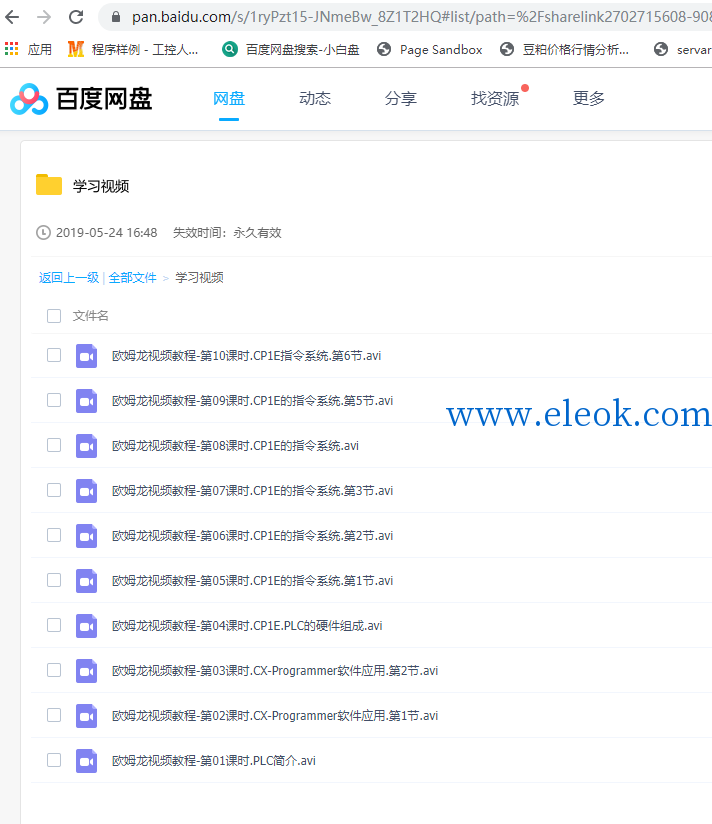The height and width of the screenshot is (824, 712).
Task: Open 第02课时.CX-Programmer软件应用.第1节.avi
Action: (275, 716)
